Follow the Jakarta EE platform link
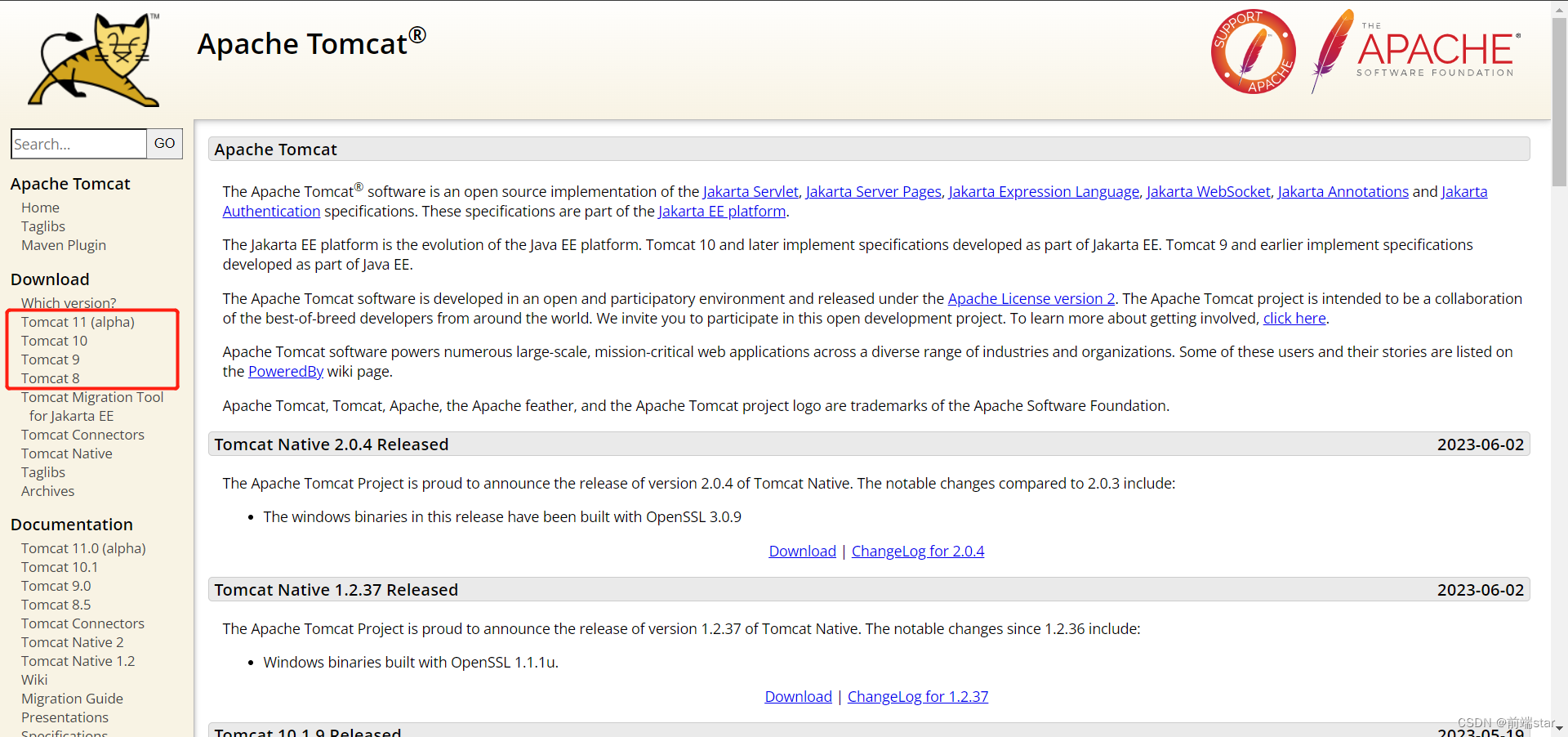Viewport: 1568px width, 737px height. tap(722, 212)
